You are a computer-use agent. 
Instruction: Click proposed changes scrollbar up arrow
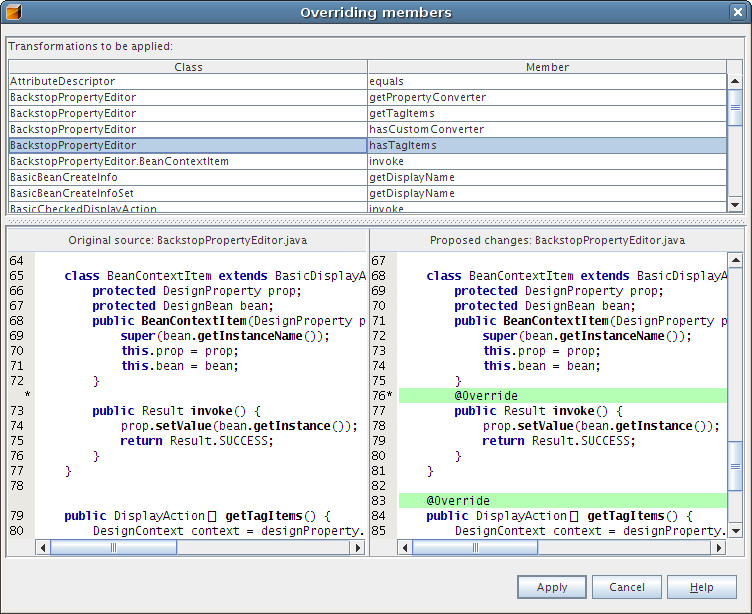pyautogui.click(x=735, y=260)
